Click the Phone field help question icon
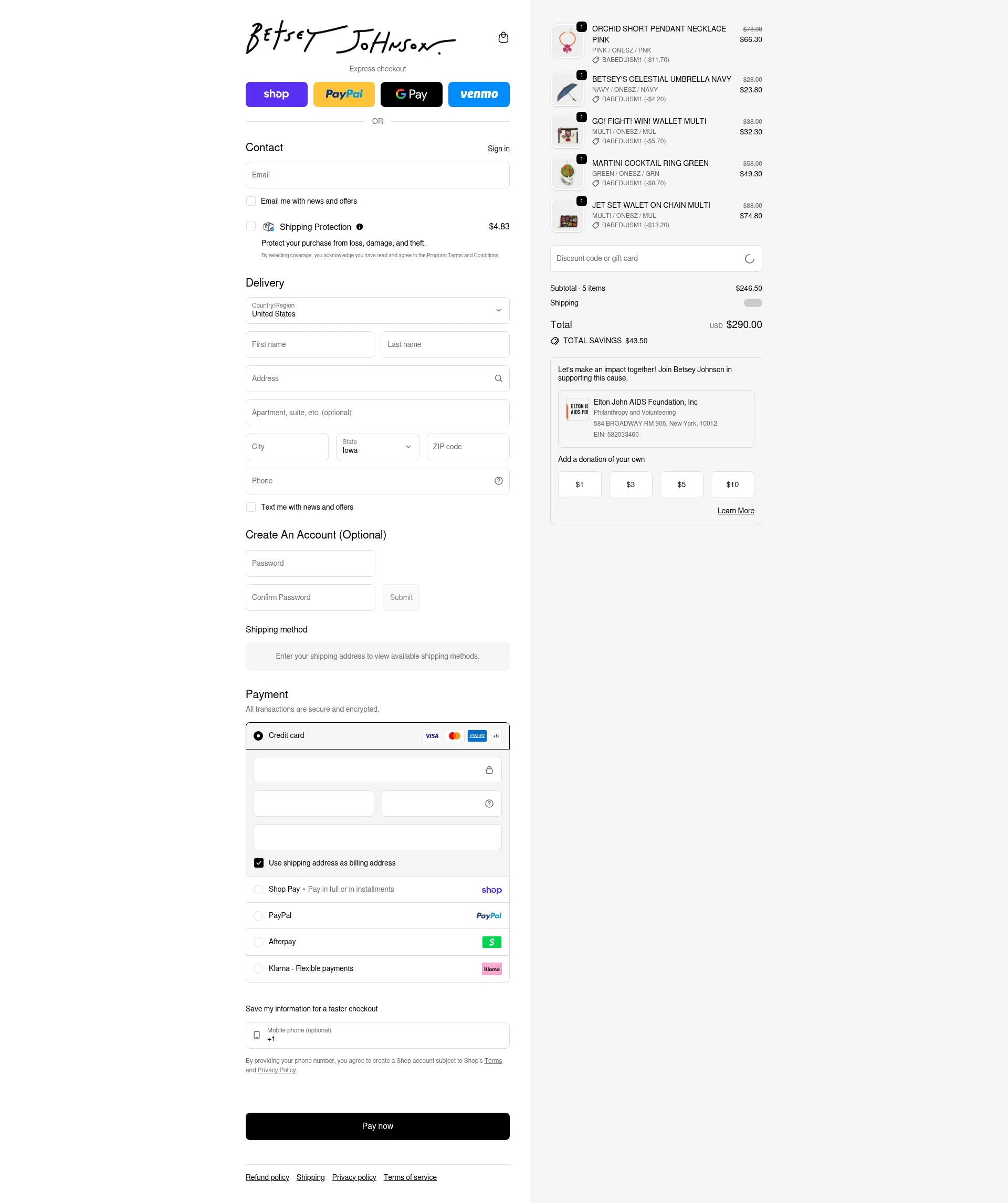The width and height of the screenshot is (1008, 1203). tap(499, 481)
